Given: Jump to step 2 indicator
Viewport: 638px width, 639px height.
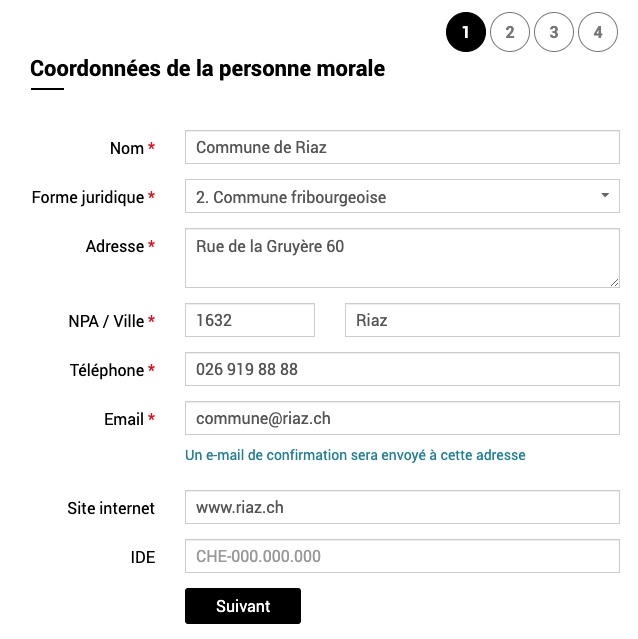Looking at the screenshot, I should pos(510,32).
